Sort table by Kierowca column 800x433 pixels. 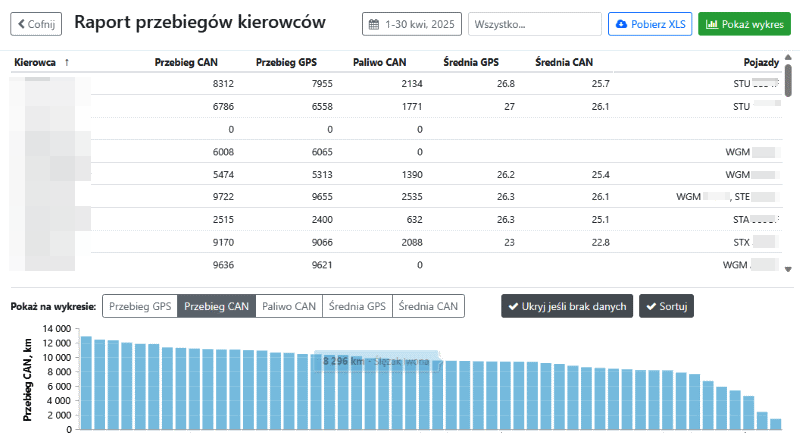click(35, 62)
